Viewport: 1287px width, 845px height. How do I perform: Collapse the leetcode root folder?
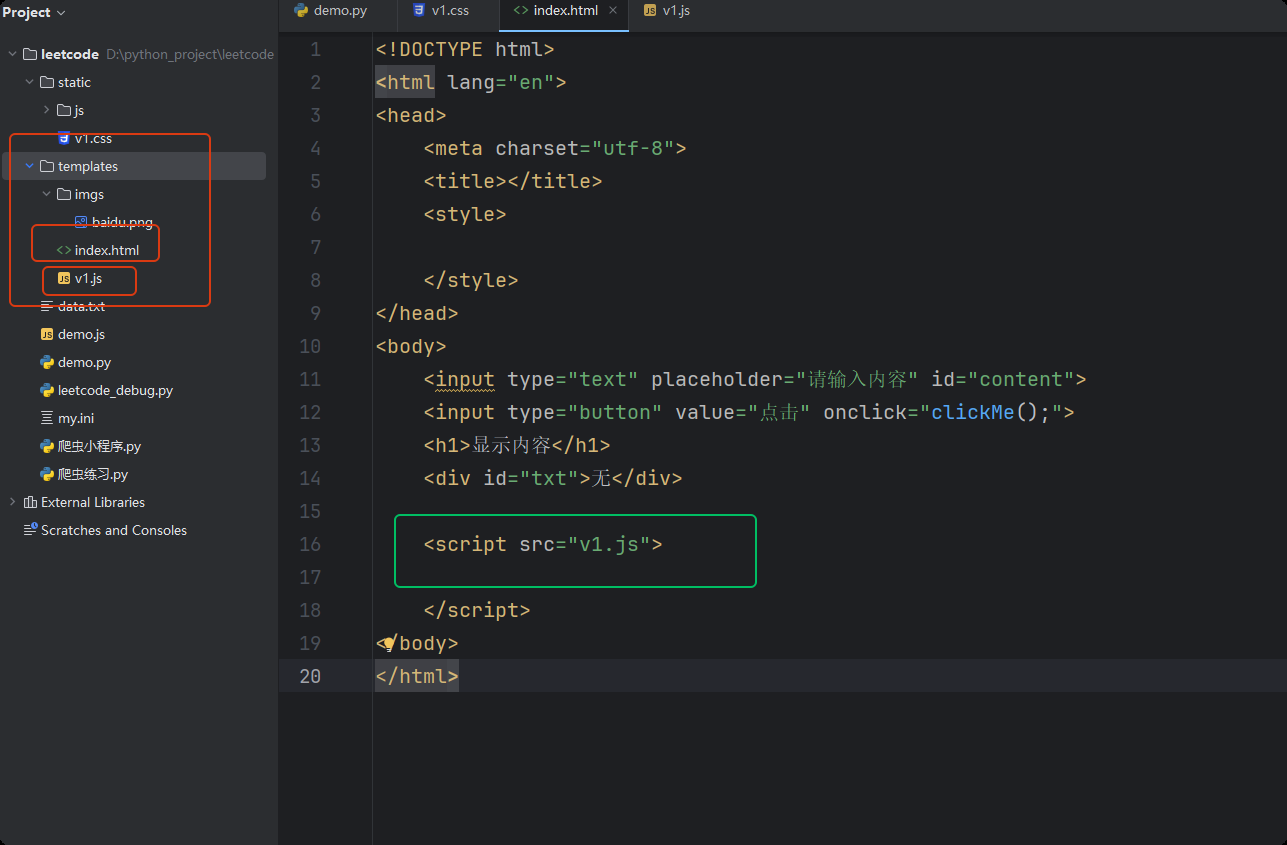[12, 54]
